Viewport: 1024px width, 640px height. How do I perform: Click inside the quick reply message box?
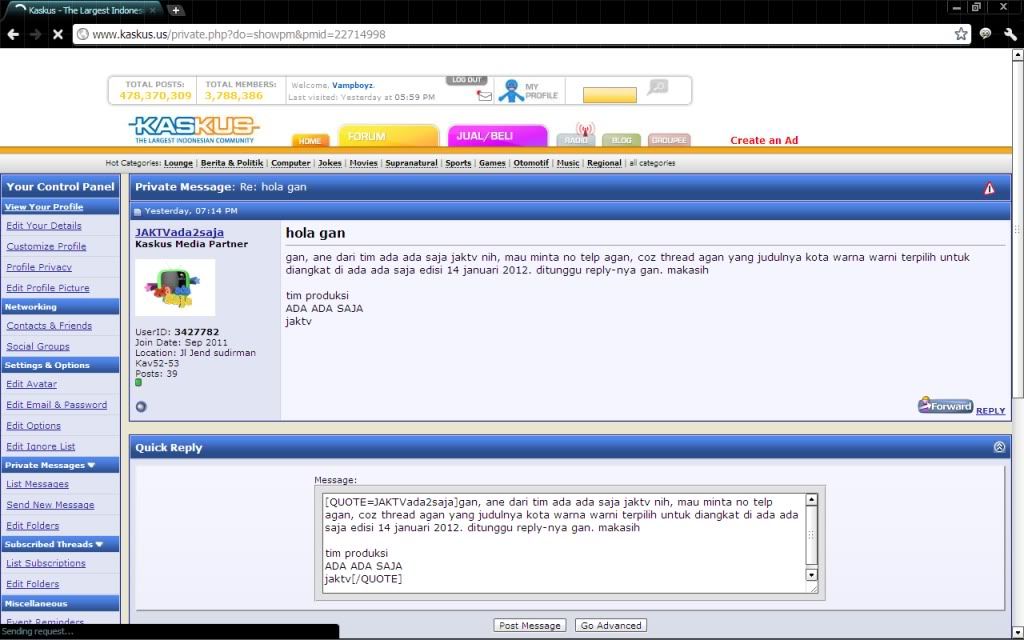[x=564, y=543]
